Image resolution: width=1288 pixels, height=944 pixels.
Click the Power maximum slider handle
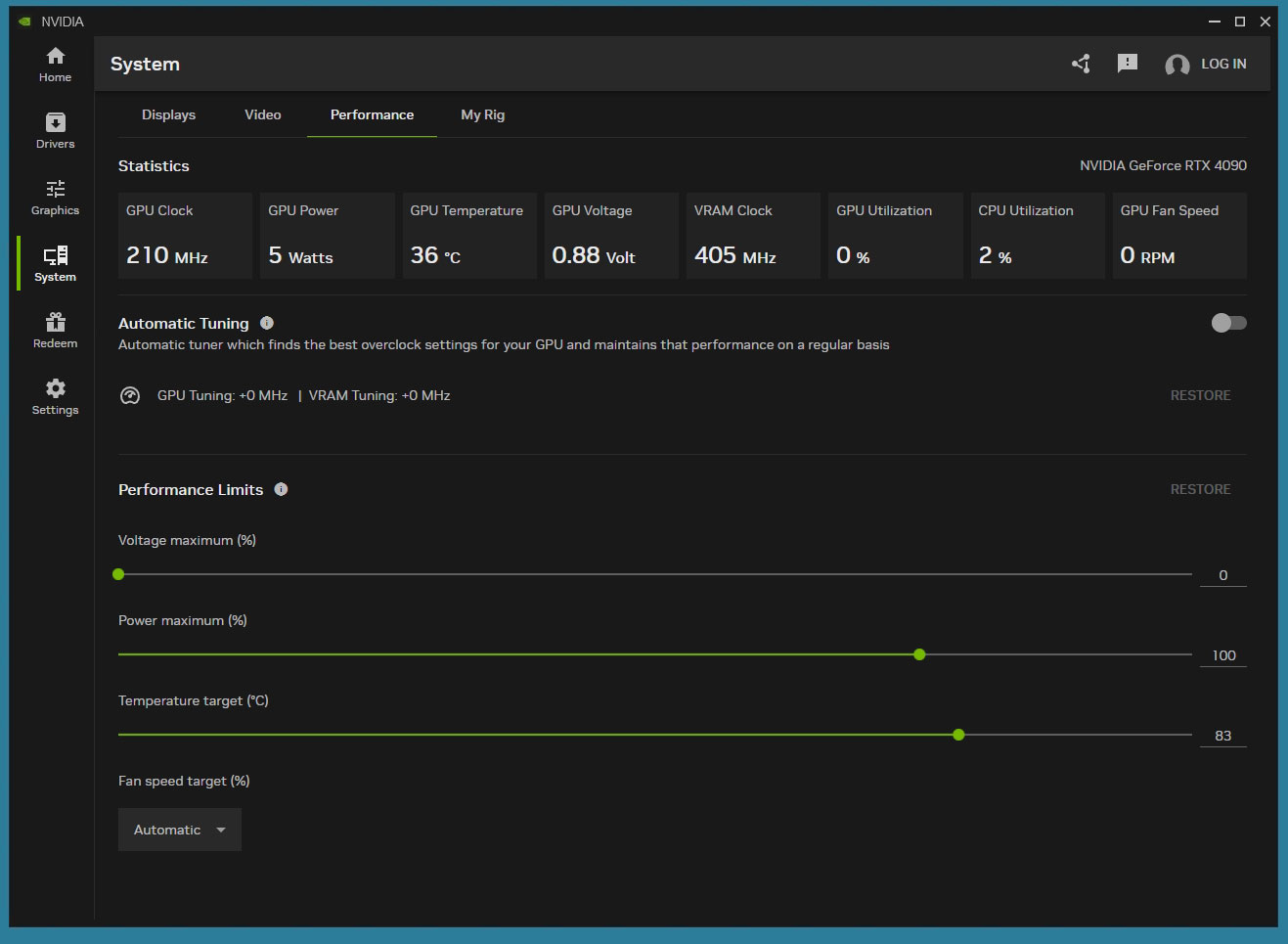[x=919, y=654]
